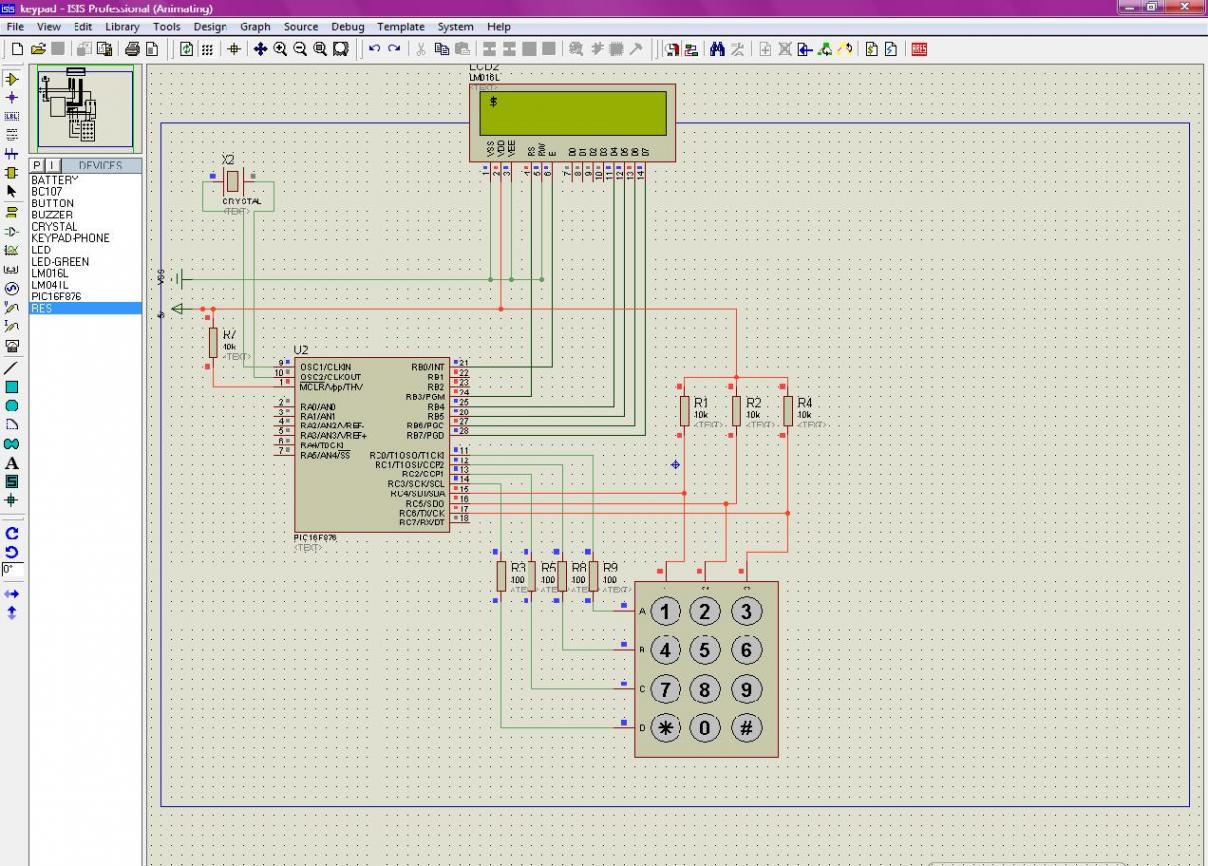Open the ARES red toolbar icon
Viewport: 1208px width, 866px height.
[919, 49]
